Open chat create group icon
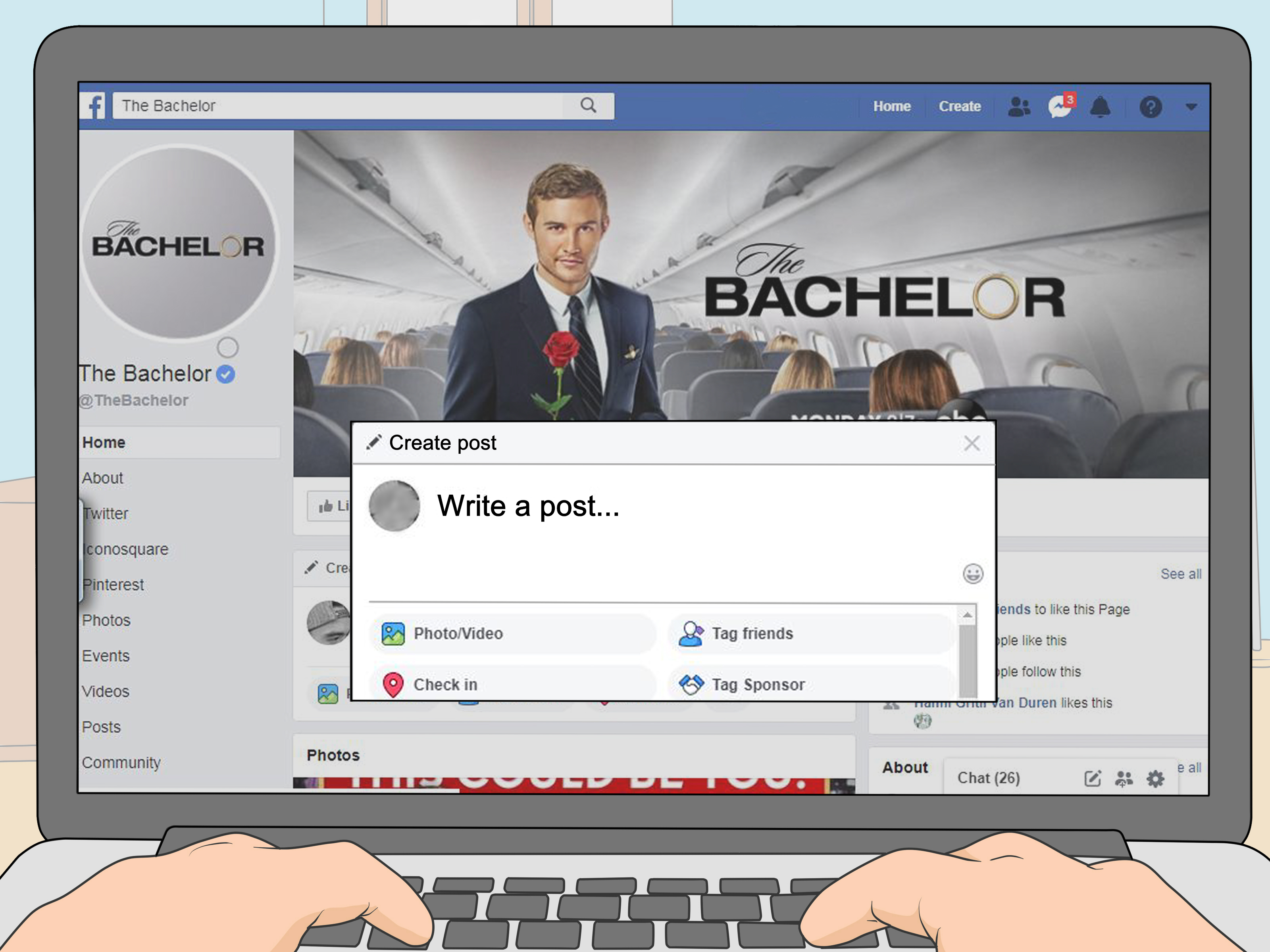The width and height of the screenshot is (1270, 952). click(1124, 778)
